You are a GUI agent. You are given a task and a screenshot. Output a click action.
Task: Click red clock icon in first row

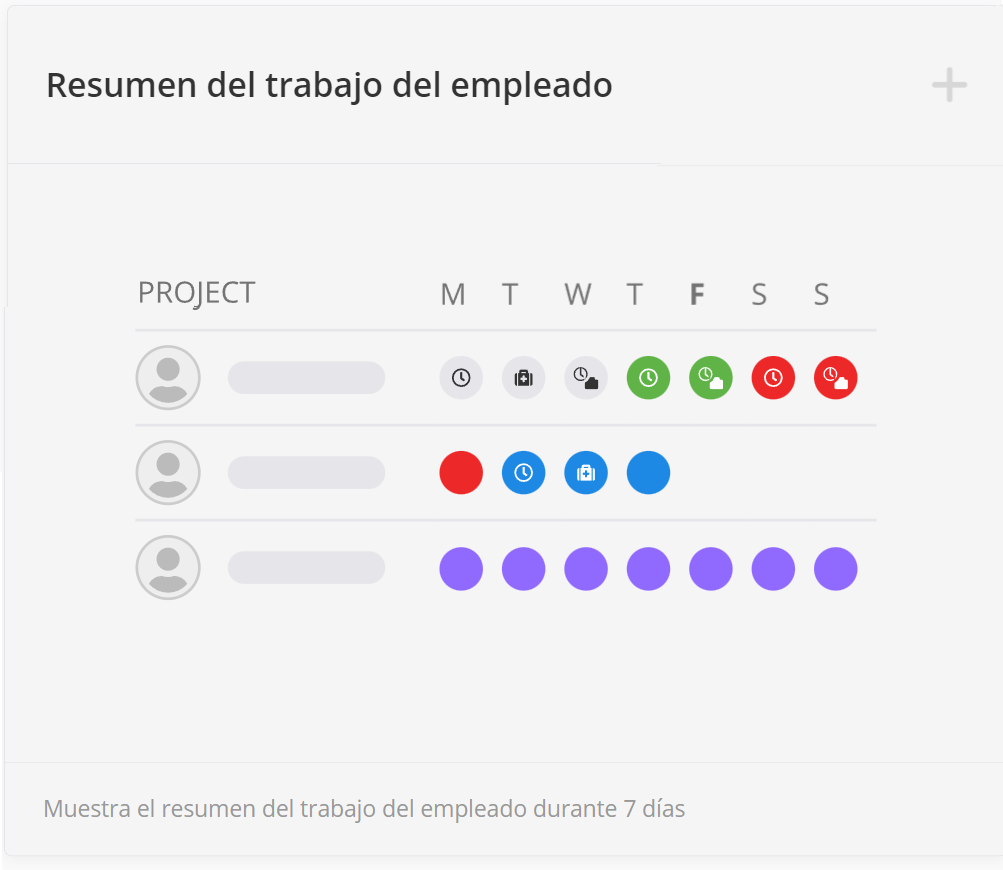pyautogui.click(x=773, y=378)
